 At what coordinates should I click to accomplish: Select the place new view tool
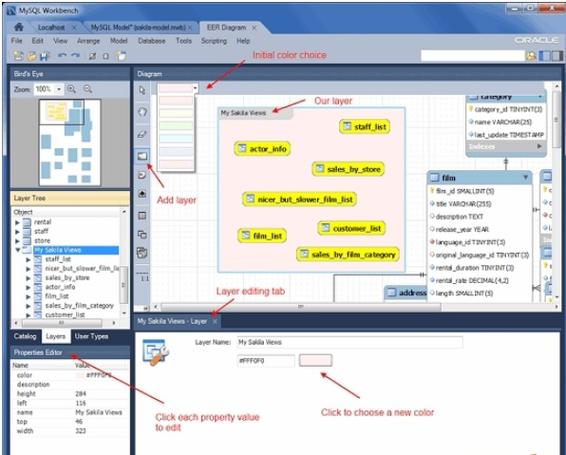pos(142,235)
